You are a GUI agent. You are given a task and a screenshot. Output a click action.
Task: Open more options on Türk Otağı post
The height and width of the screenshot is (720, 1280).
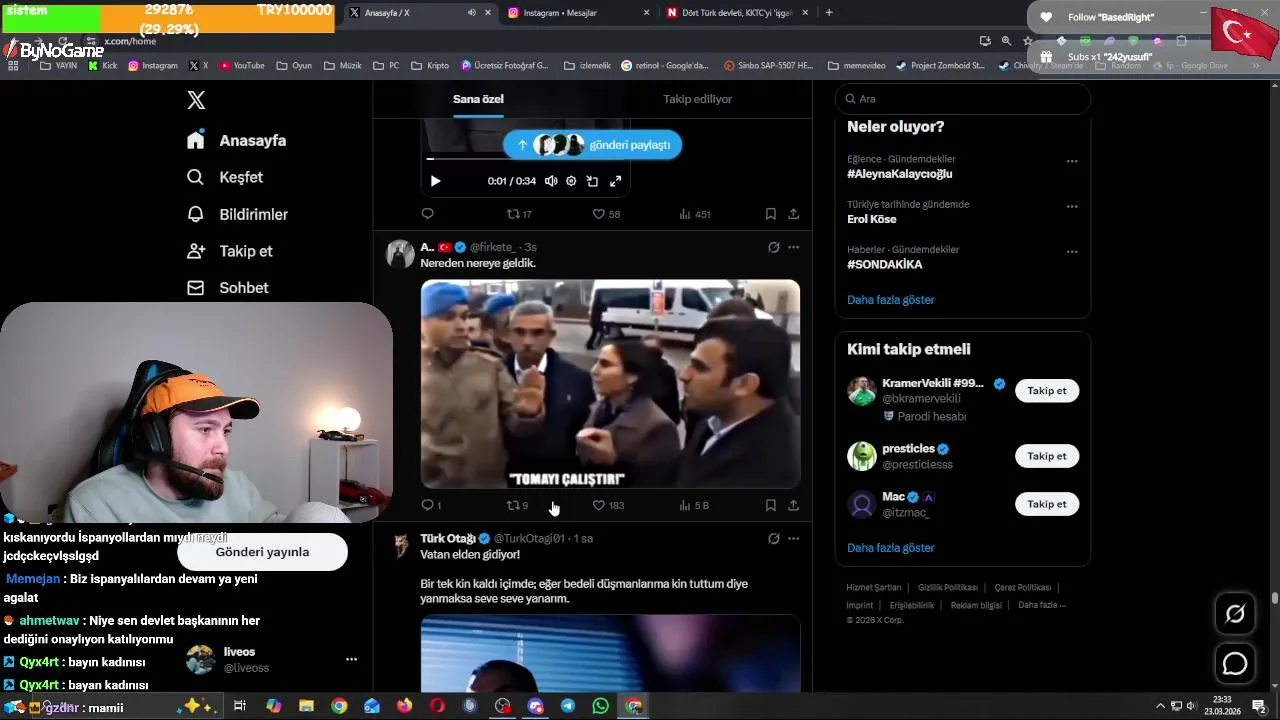click(793, 538)
